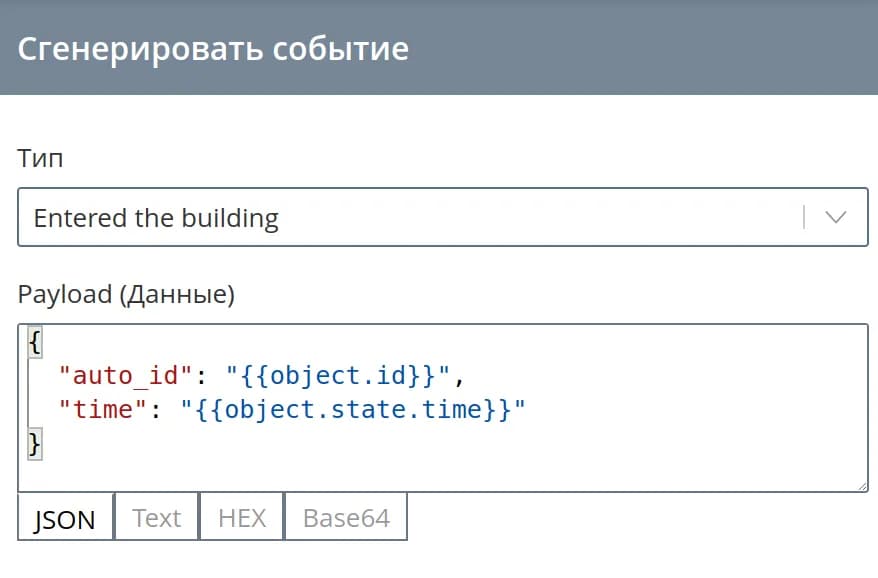
Task: Click the 'Payload (Данные)' field label
Action: (126, 294)
